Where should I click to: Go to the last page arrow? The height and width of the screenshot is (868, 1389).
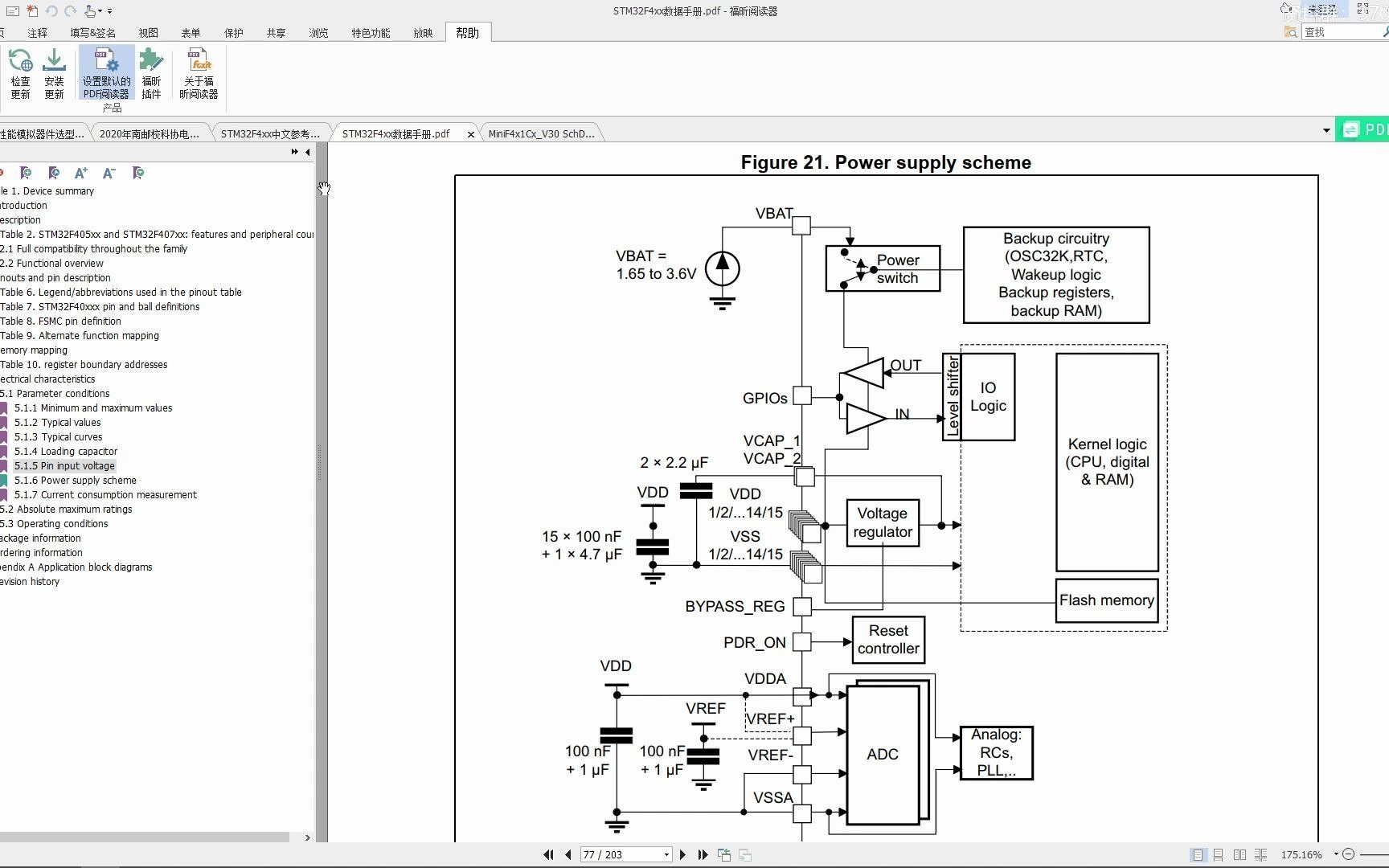coord(703,854)
